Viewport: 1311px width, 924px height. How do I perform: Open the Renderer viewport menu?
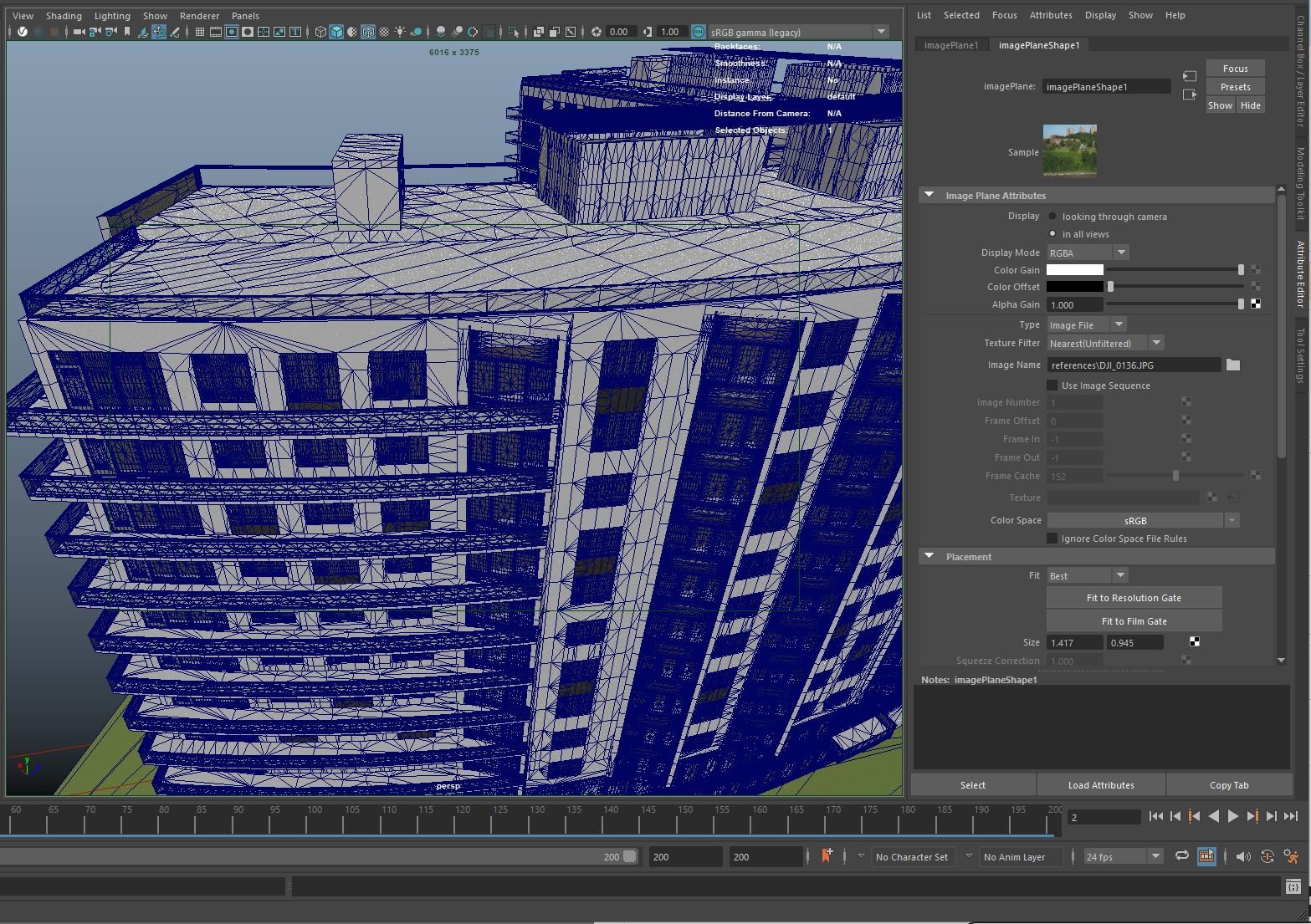(x=199, y=15)
